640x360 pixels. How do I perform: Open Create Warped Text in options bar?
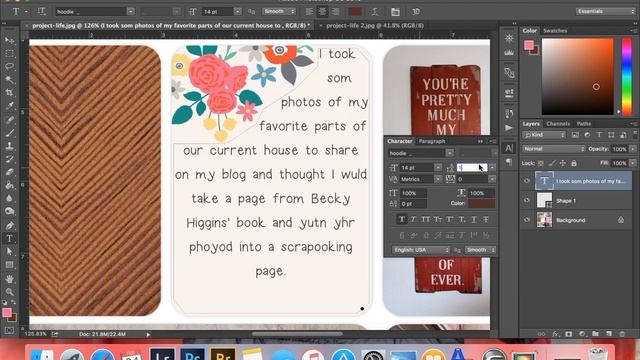coord(374,12)
